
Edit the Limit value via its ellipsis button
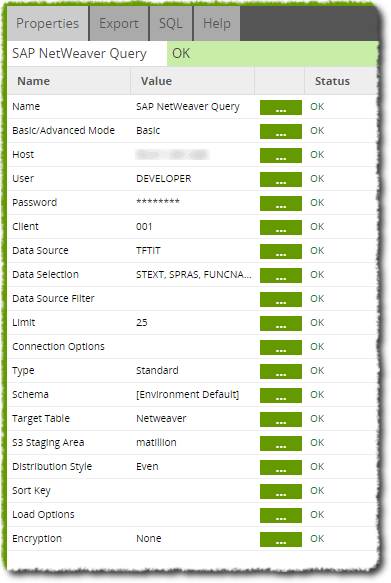(281, 323)
